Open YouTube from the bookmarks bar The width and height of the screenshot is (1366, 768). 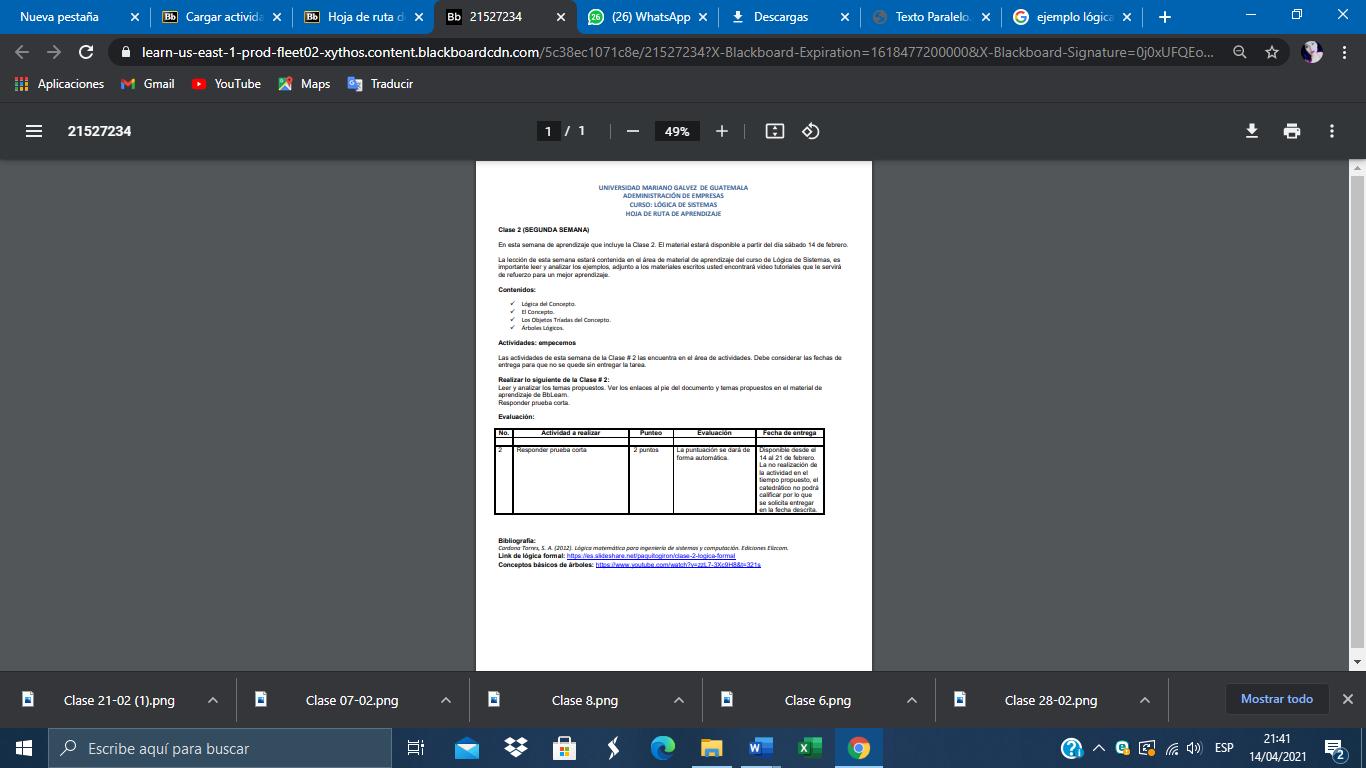[x=226, y=84]
